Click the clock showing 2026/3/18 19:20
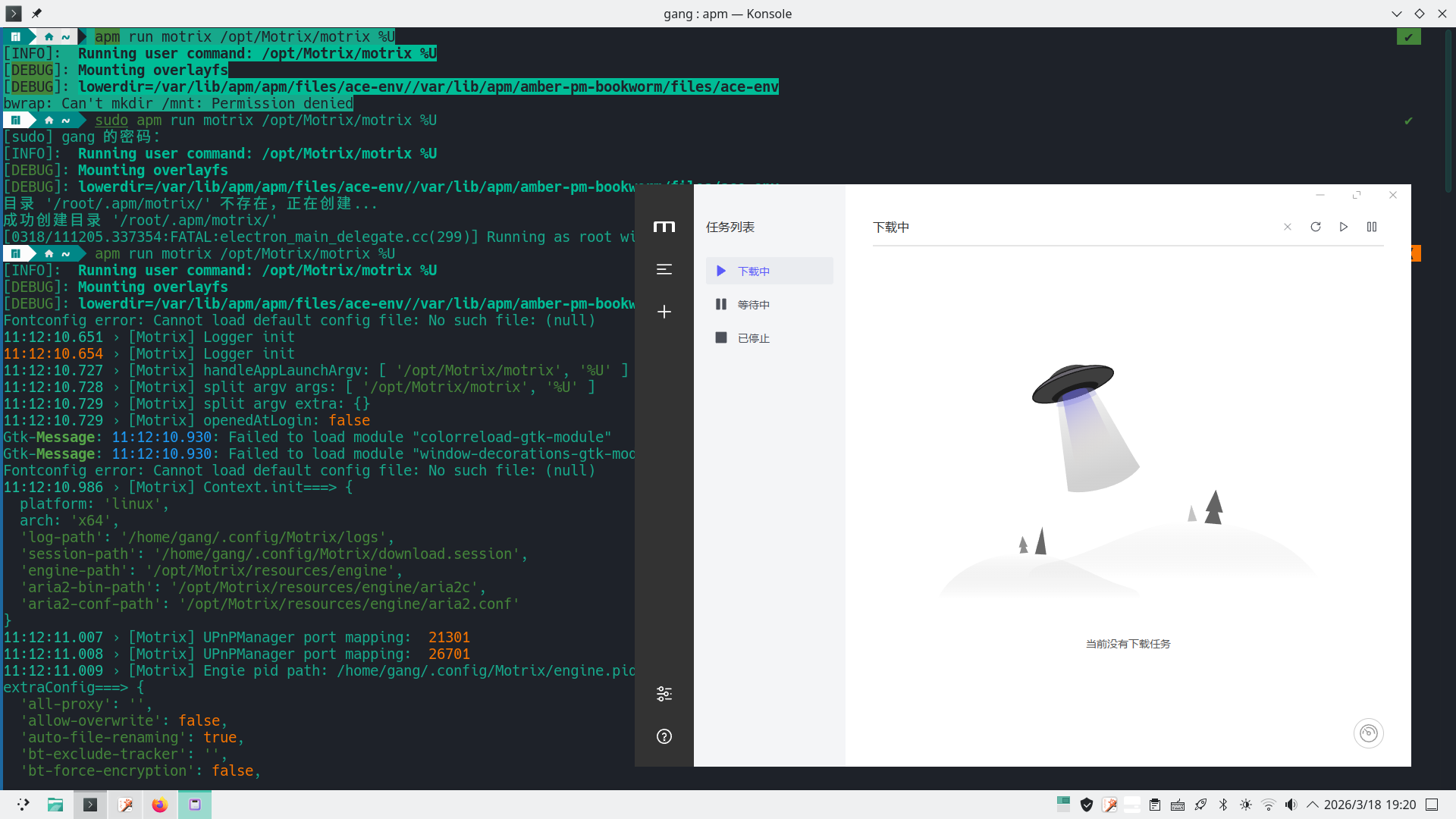The height and width of the screenshot is (819, 1456). coord(1370,805)
